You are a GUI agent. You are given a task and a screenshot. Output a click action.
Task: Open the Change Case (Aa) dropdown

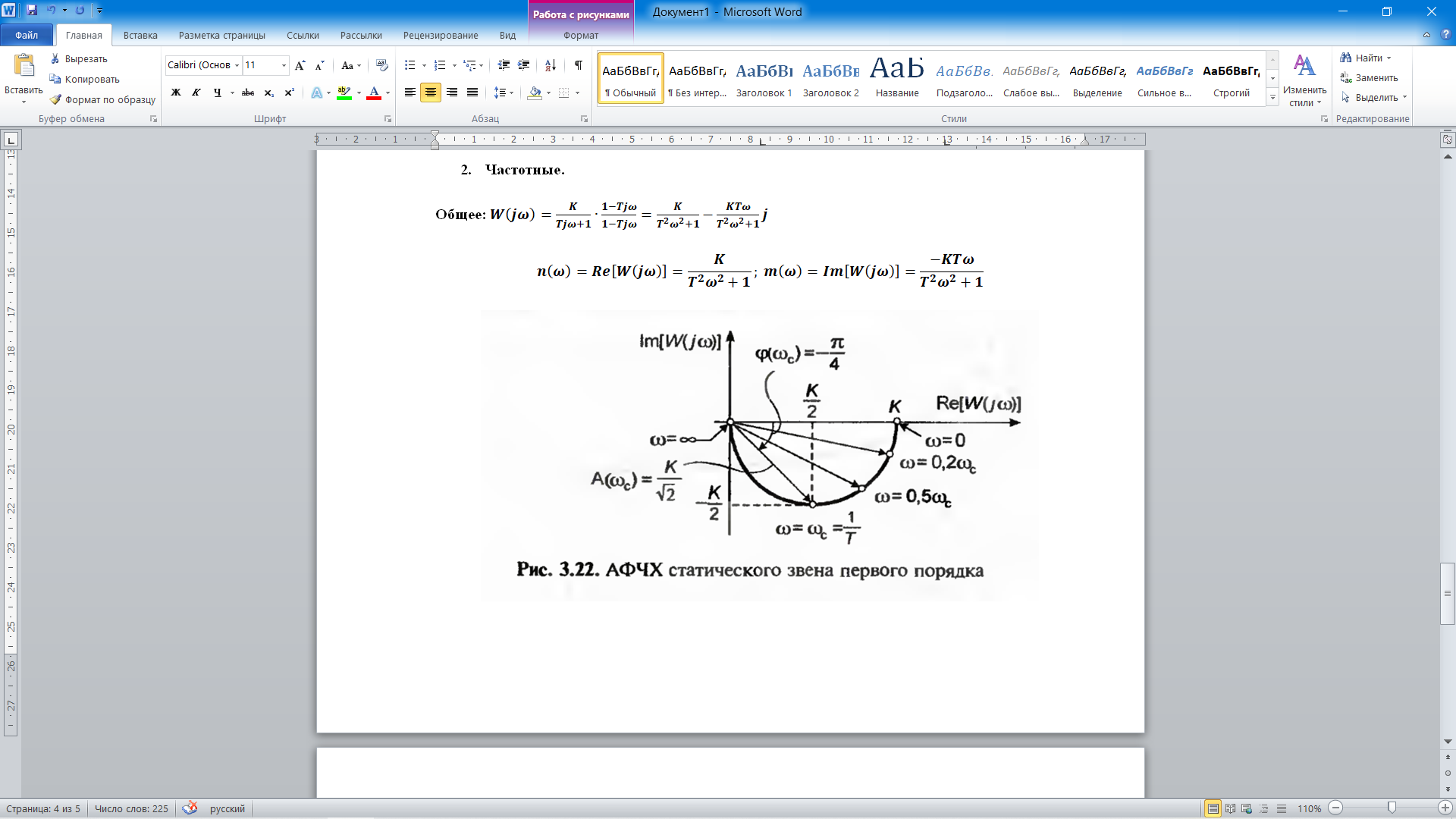[x=351, y=65]
